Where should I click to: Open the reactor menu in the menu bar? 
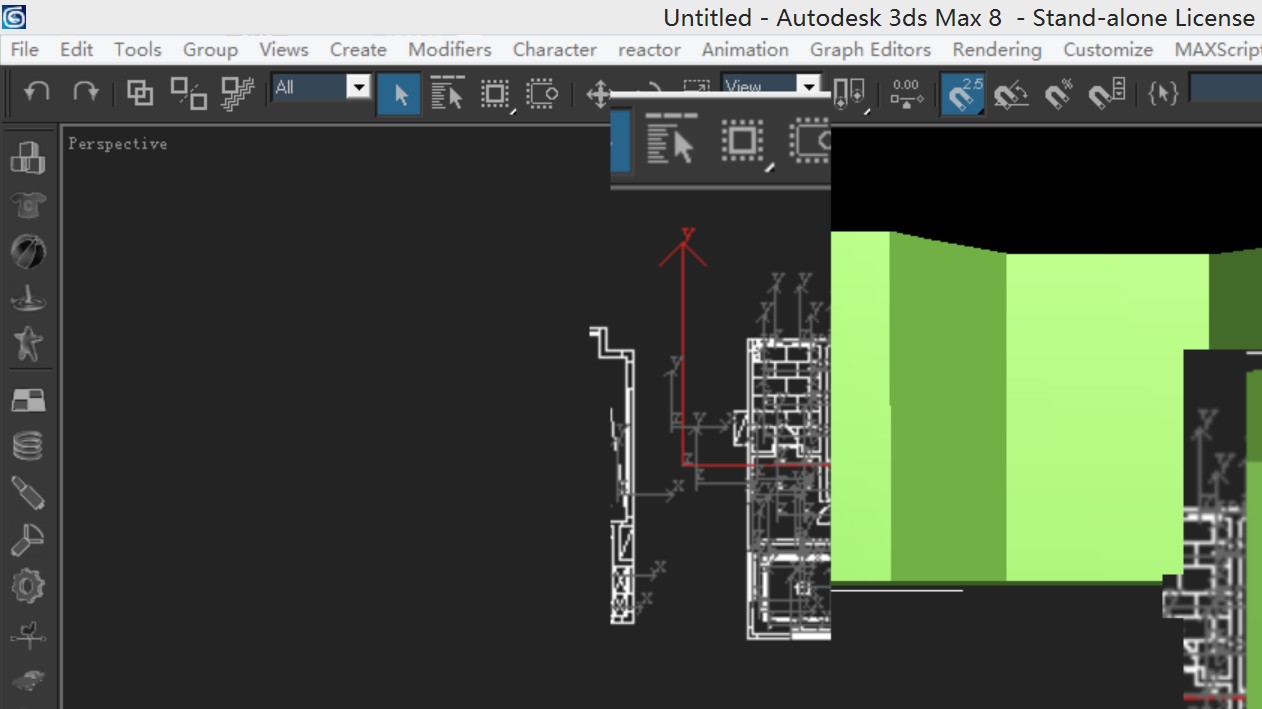point(648,49)
